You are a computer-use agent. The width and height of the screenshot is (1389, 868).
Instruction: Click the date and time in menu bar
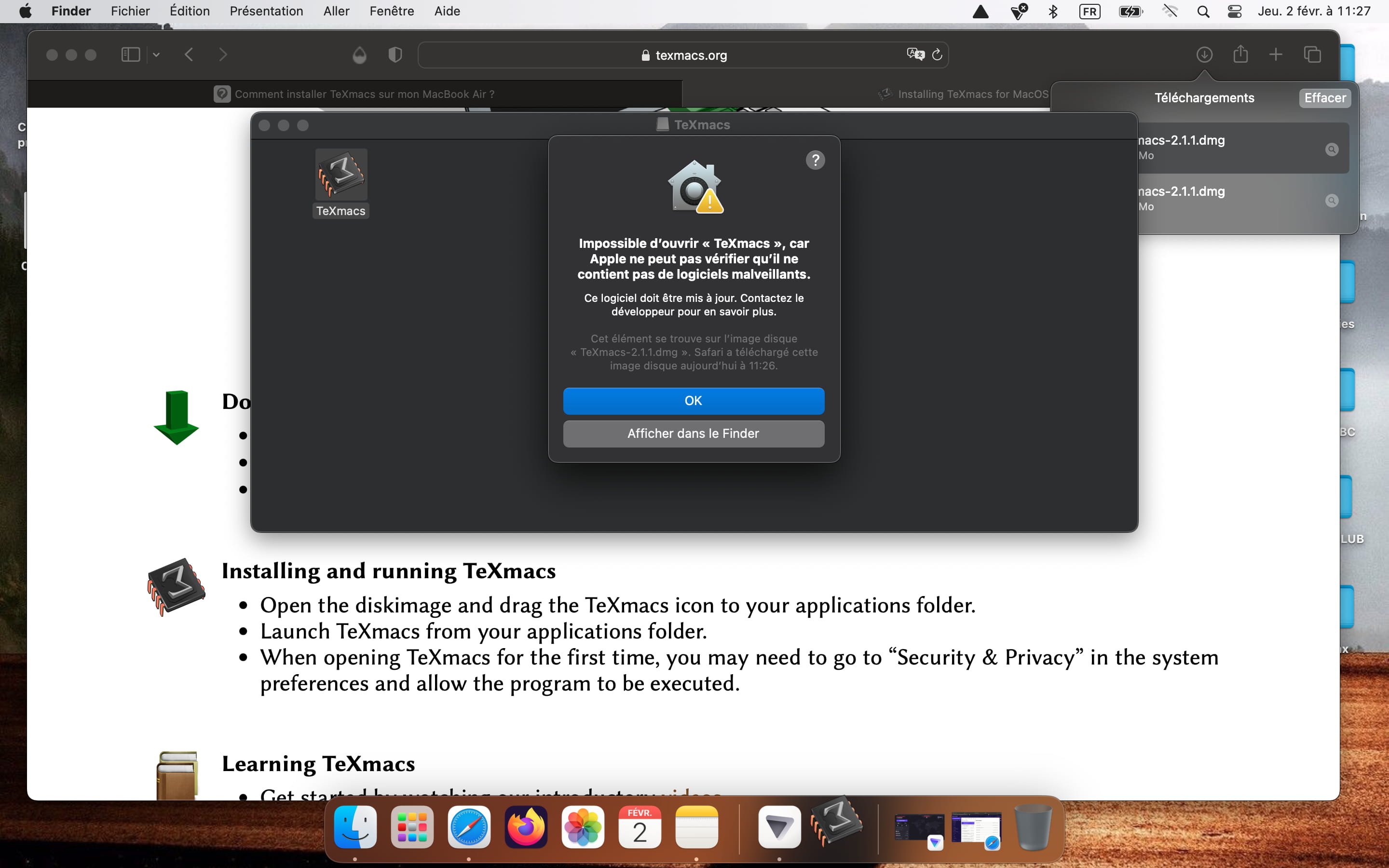tap(1314, 11)
